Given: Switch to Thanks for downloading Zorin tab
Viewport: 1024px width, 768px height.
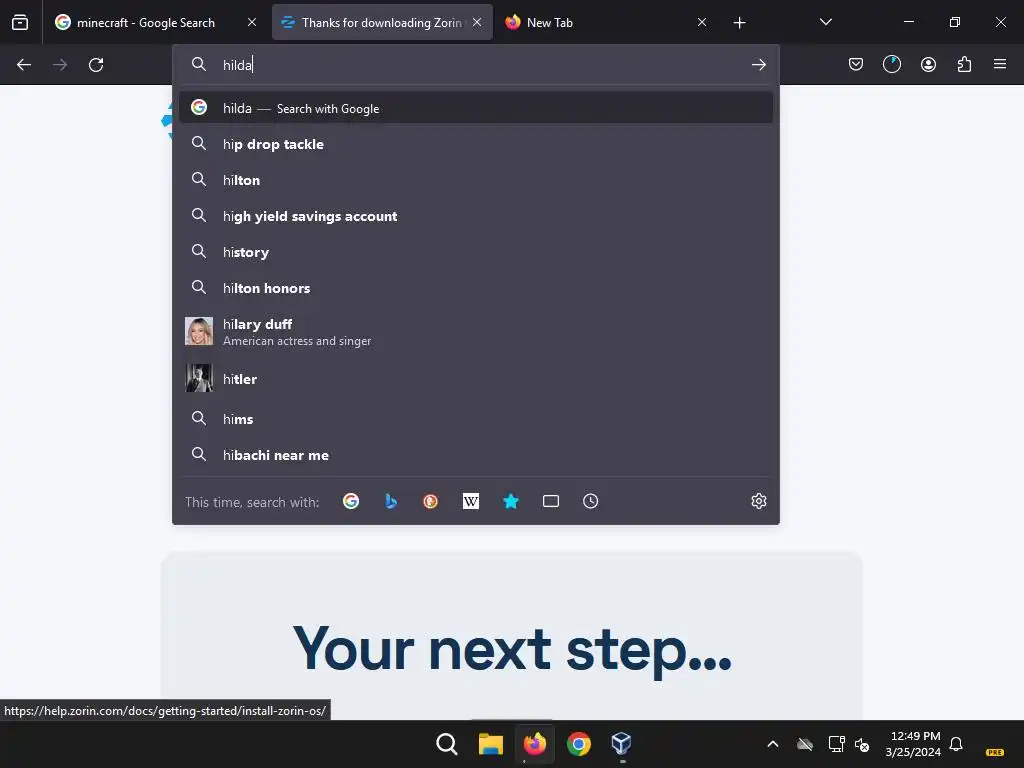Looking at the screenshot, I should (x=381, y=23).
